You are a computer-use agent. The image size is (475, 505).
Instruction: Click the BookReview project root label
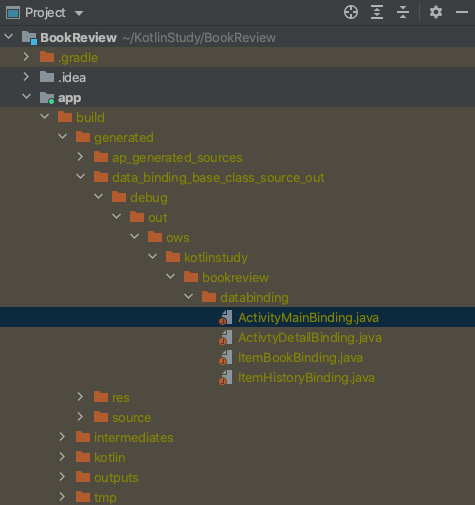pyautogui.click(x=78, y=38)
